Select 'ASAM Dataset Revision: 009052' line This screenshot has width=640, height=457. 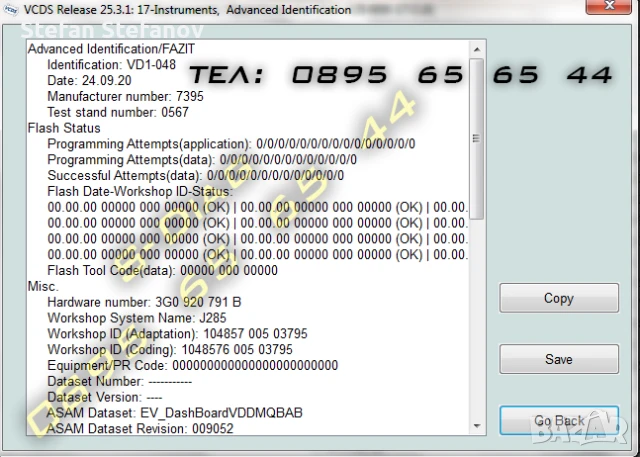coord(140,429)
